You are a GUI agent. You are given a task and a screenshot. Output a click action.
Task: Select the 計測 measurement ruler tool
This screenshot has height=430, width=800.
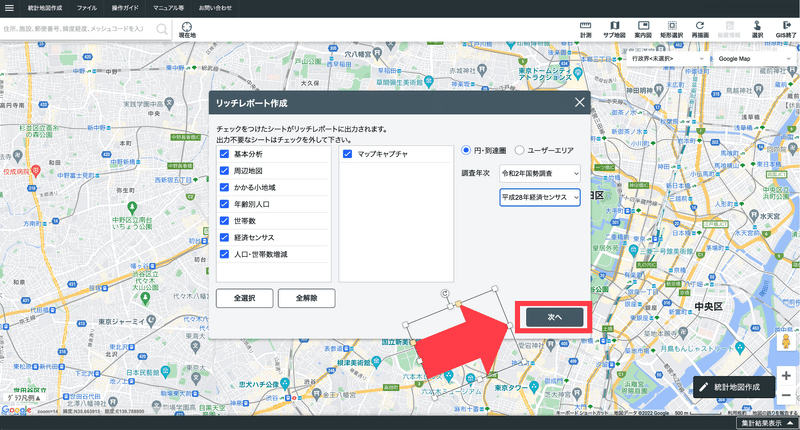tap(586, 30)
